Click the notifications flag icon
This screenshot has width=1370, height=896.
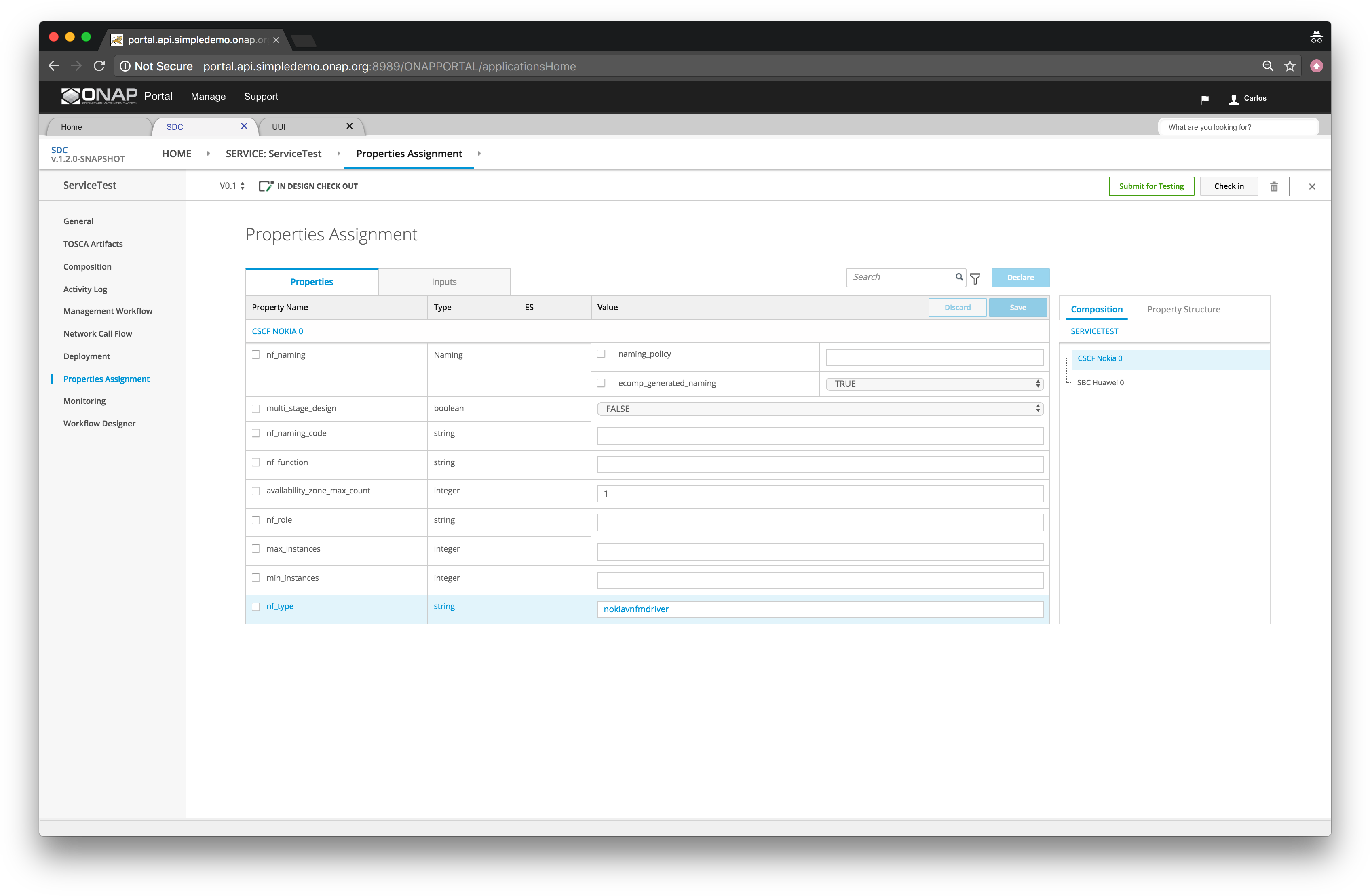[x=1205, y=99]
